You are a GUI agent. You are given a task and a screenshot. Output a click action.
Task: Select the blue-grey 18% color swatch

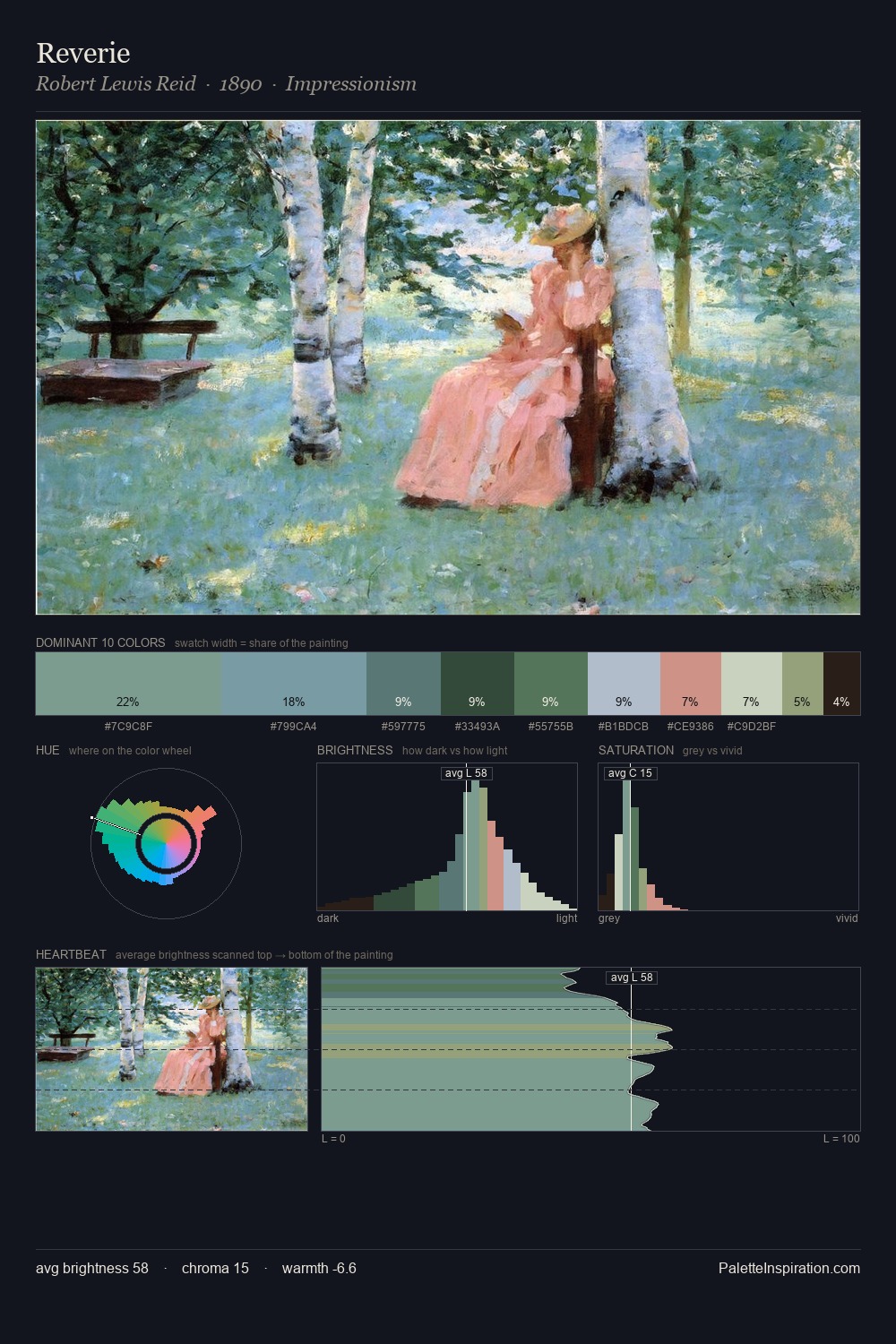tap(293, 683)
